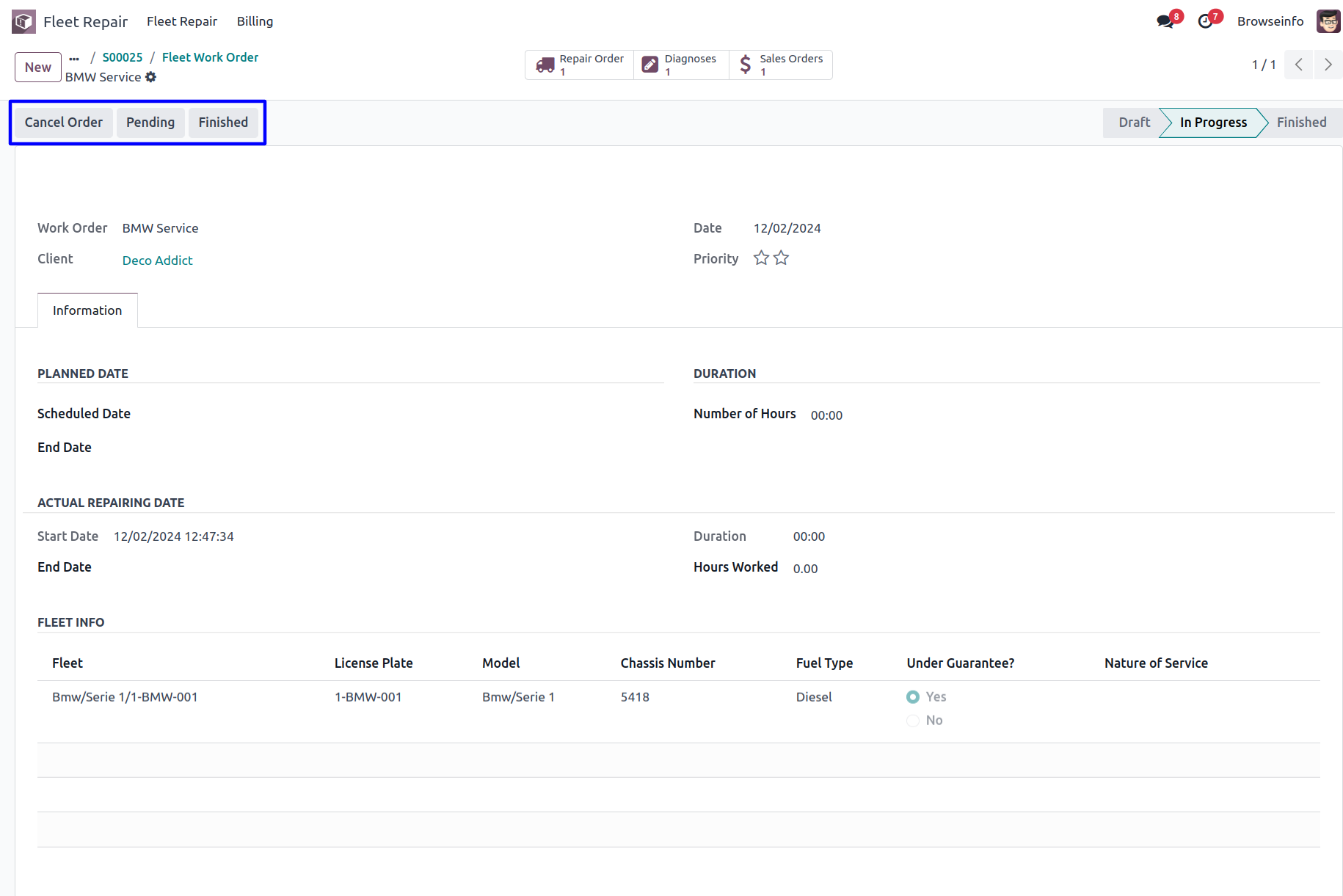Set priority with first star
The height and width of the screenshot is (896, 1343).
[x=761, y=258]
